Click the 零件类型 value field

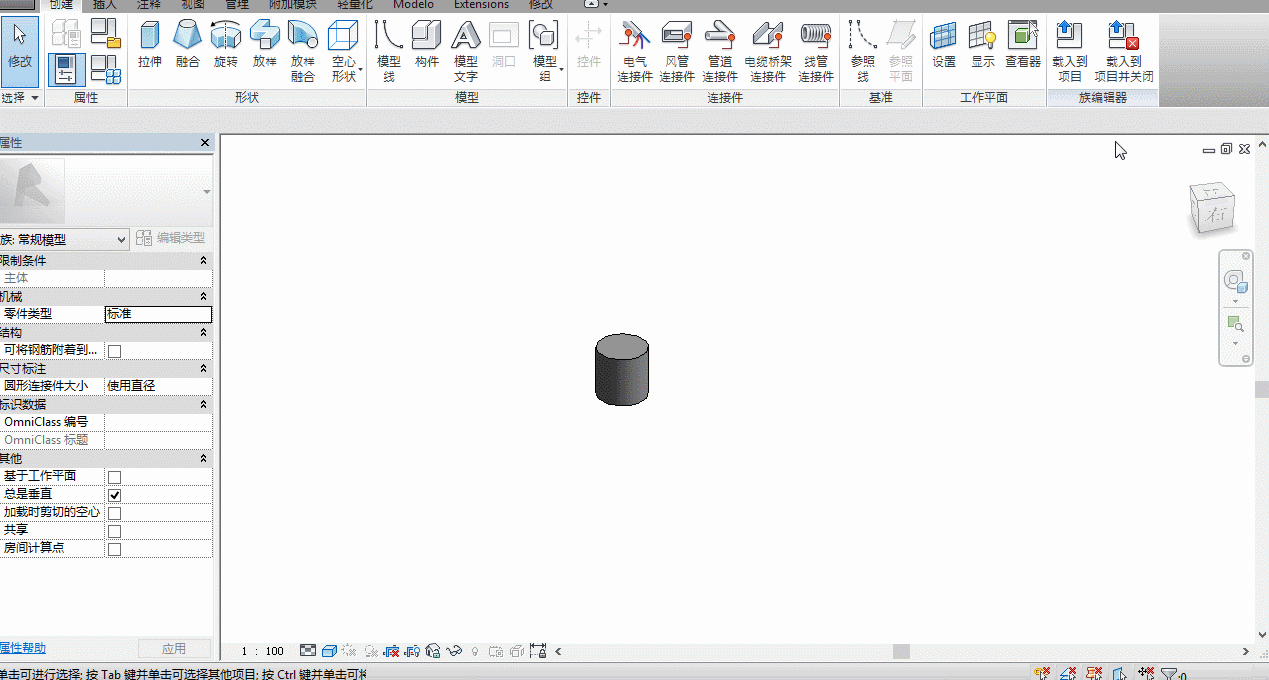click(x=158, y=314)
